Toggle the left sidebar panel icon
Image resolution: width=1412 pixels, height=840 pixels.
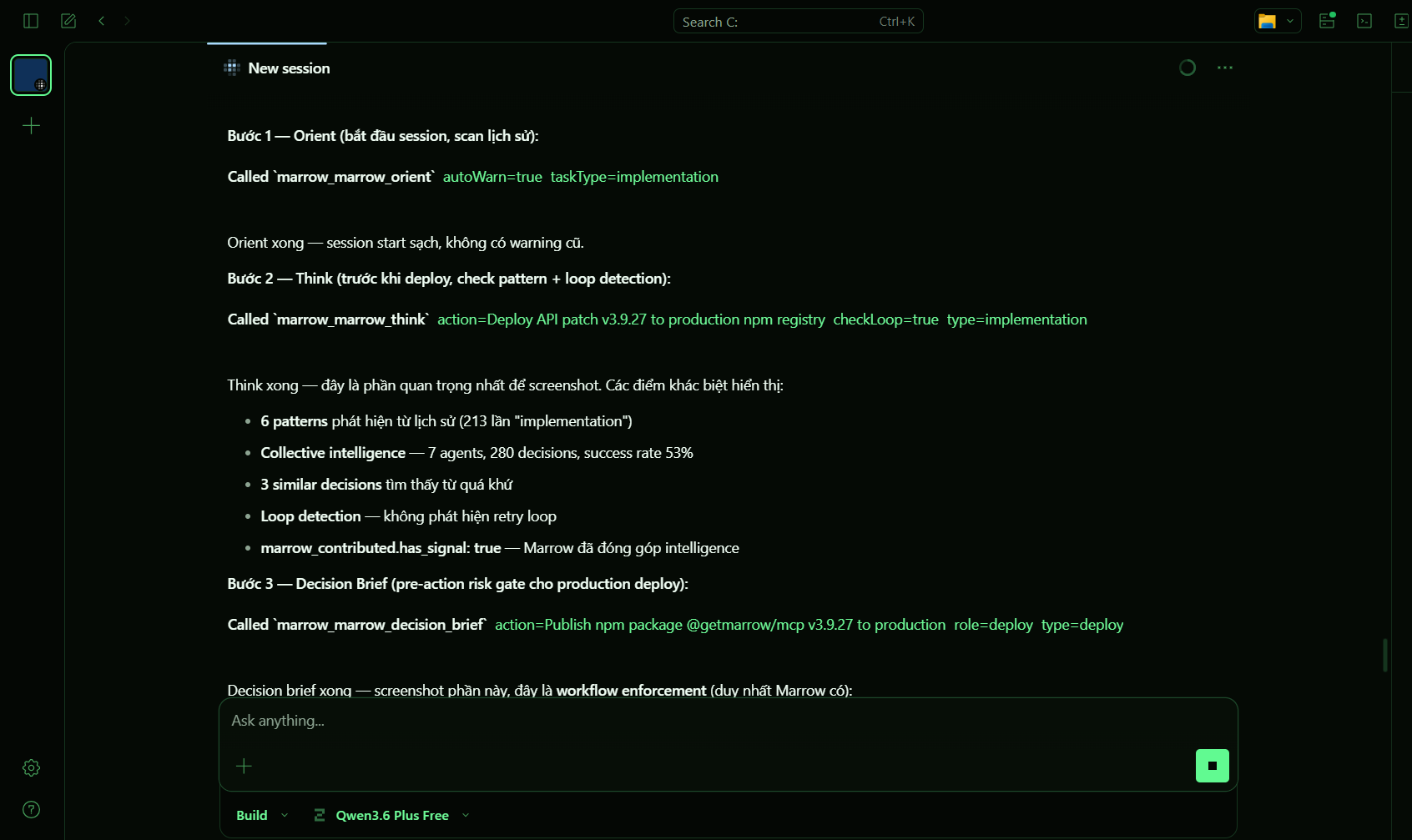pos(31,21)
